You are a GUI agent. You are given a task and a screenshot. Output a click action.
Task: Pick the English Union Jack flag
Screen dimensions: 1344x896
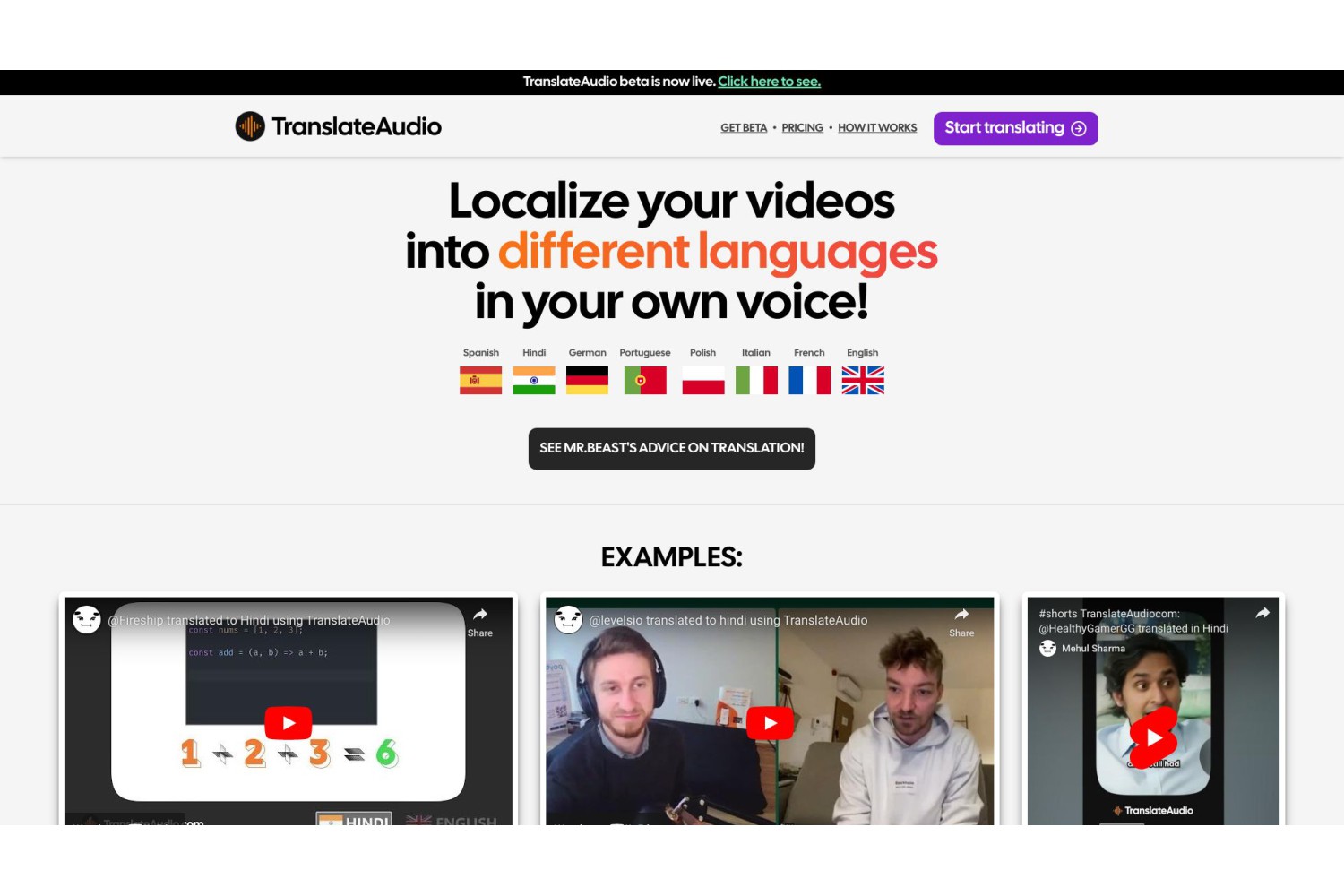863,381
